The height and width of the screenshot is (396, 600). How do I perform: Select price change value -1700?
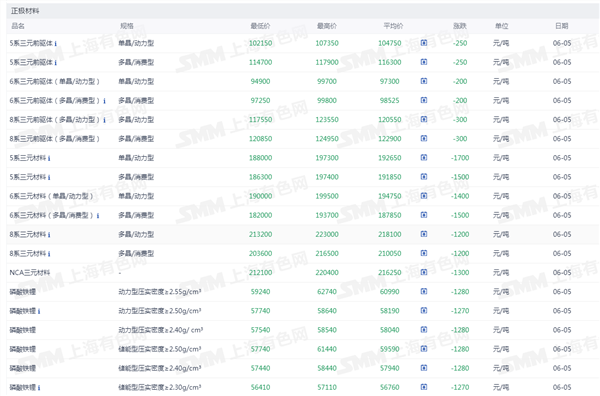click(460, 158)
